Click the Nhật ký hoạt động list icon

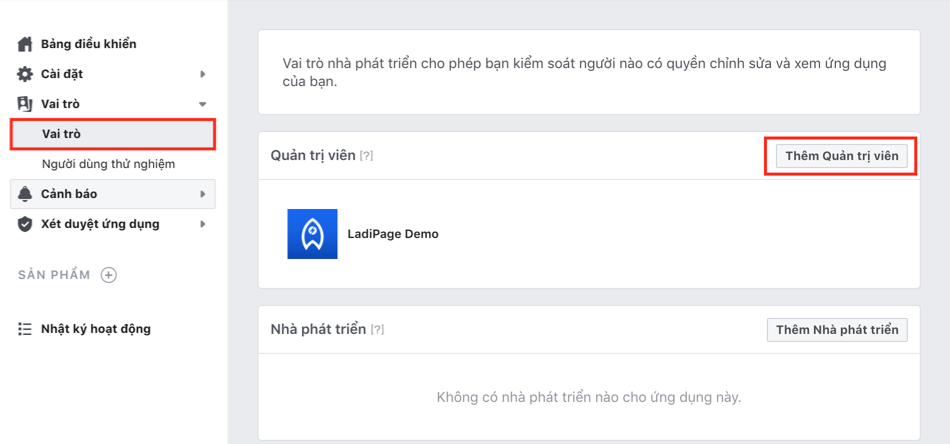(25, 329)
